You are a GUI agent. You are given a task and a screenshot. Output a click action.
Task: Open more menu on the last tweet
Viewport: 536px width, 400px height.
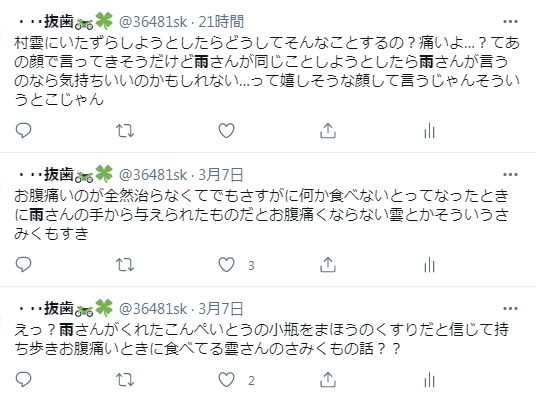[510, 309]
